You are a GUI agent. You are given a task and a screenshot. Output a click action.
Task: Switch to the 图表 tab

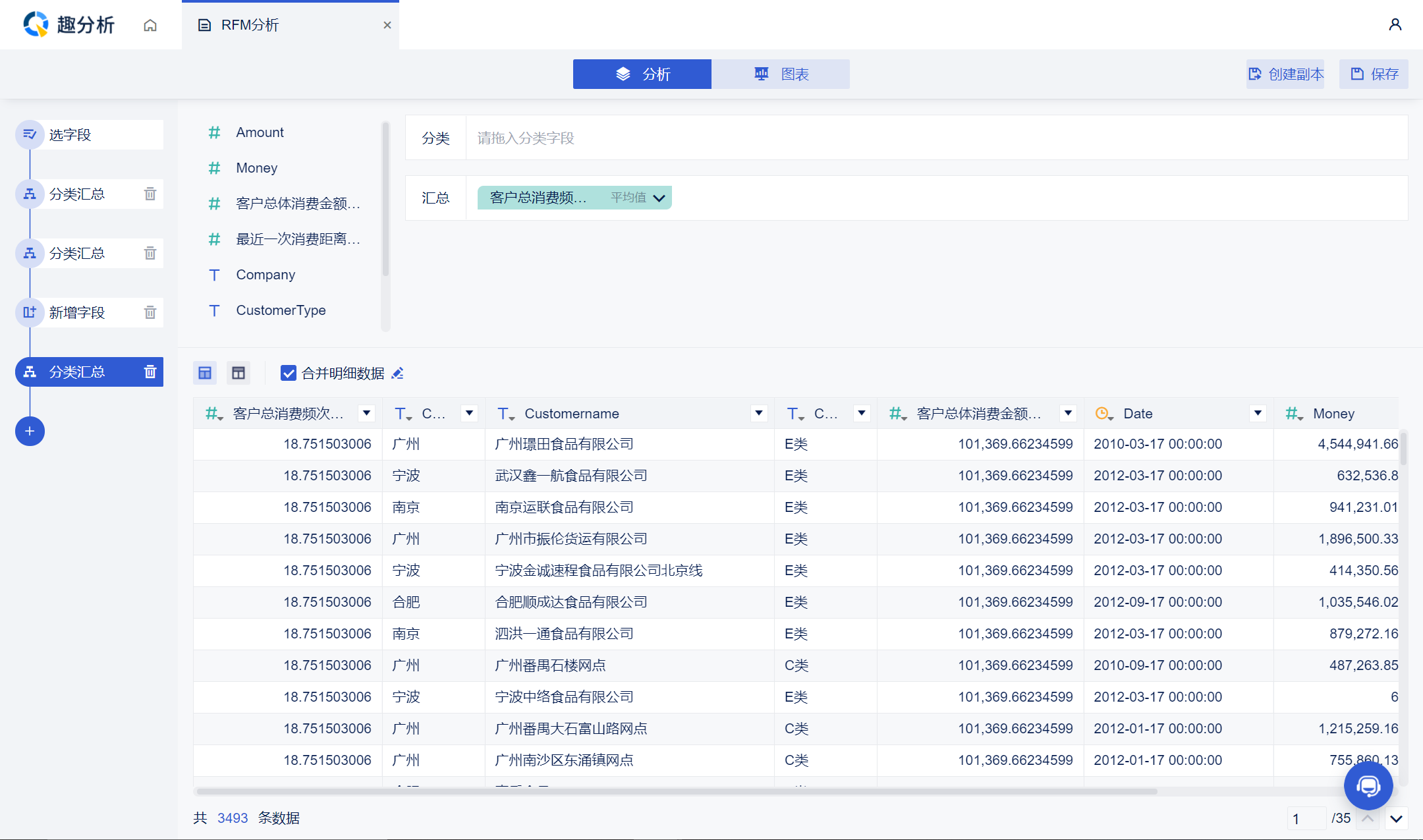coord(781,74)
